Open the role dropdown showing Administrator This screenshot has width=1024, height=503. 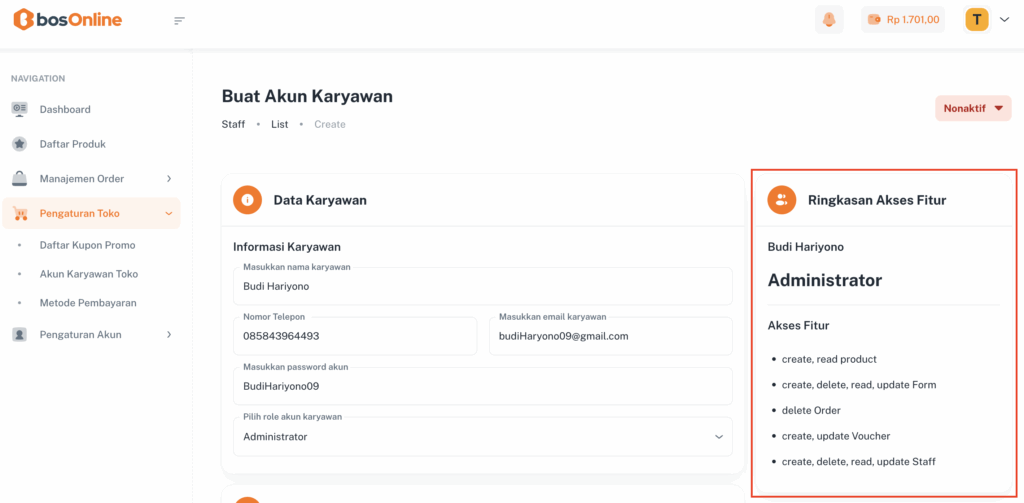tap(483, 437)
